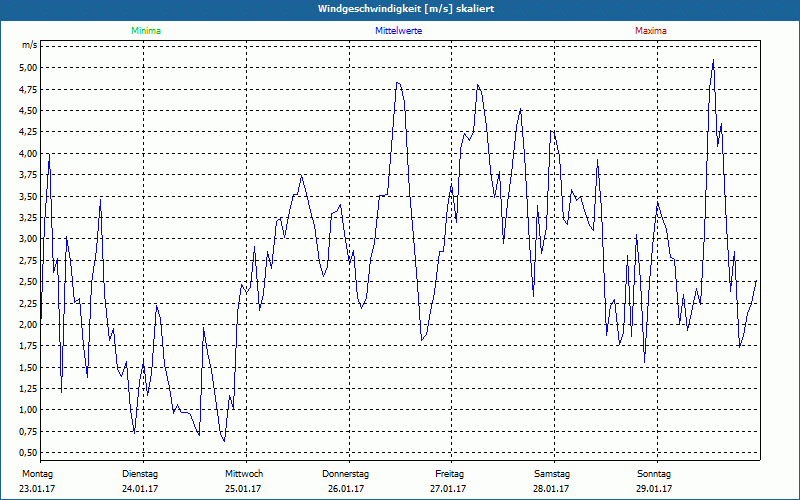Click the 3,75 axis value
Image resolution: width=800 pixels, height=500 pixels.
pos(29,175)
